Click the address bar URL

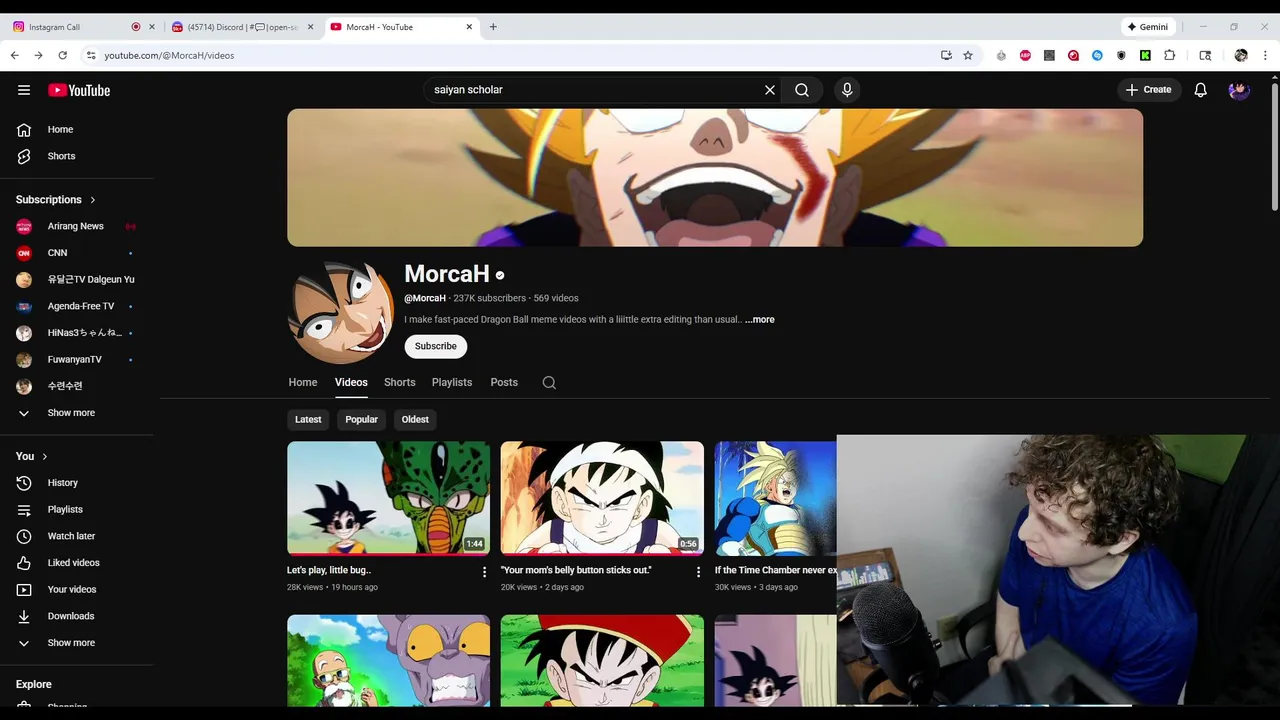click(169, 56)
